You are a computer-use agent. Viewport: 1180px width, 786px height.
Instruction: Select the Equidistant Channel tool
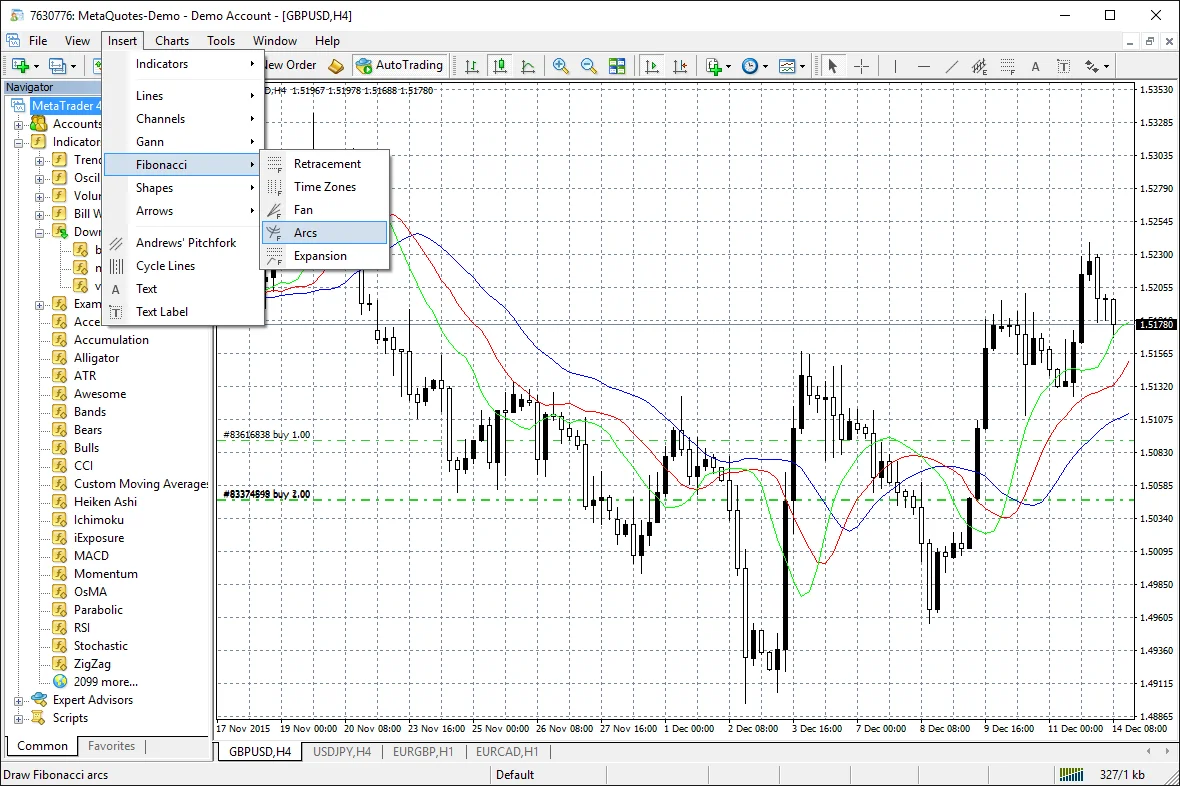(978, 66)
